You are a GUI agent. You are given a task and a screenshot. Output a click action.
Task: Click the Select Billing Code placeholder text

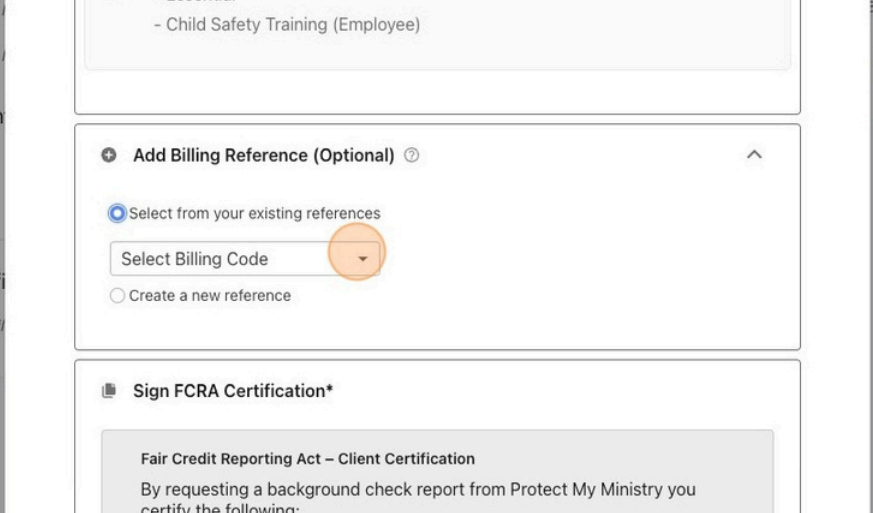[x=194, y=259]
